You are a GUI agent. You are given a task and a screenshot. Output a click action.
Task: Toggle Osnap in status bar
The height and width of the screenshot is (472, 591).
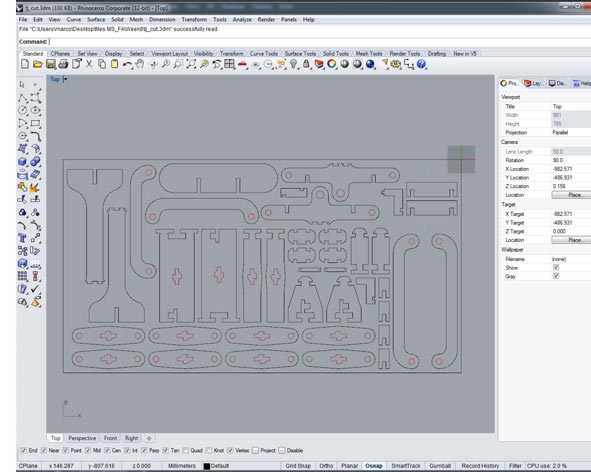374,466
